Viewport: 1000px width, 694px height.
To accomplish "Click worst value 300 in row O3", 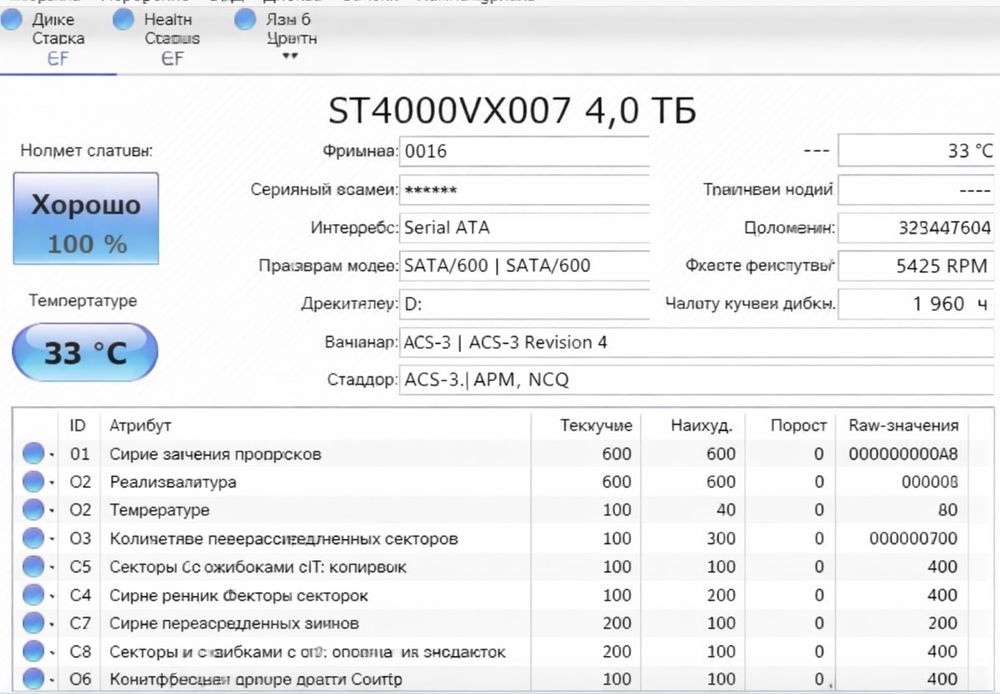I will coord(721,538).
